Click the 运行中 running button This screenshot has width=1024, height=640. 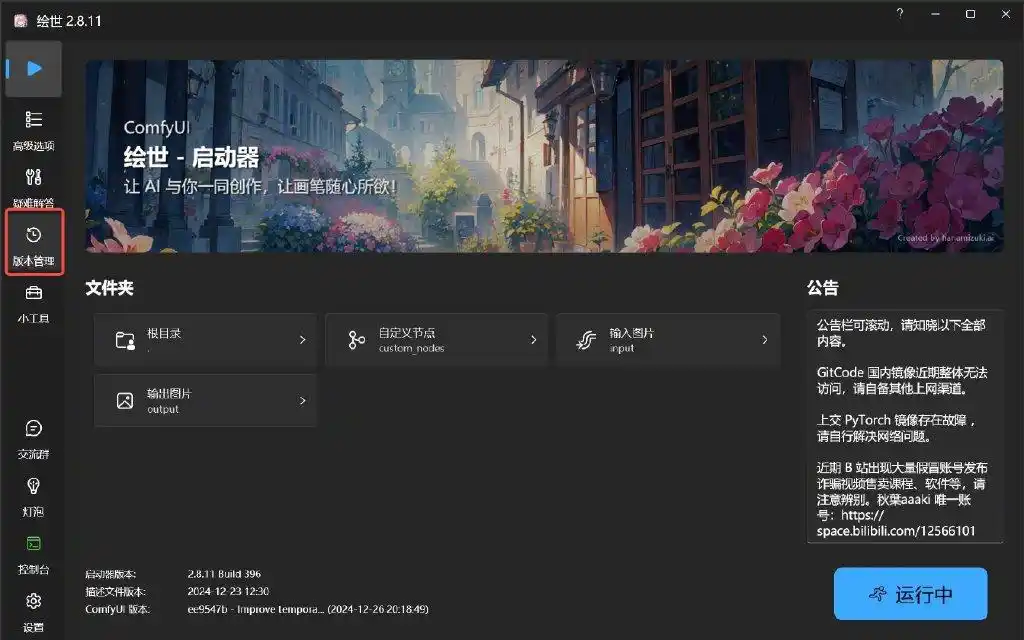910,594
